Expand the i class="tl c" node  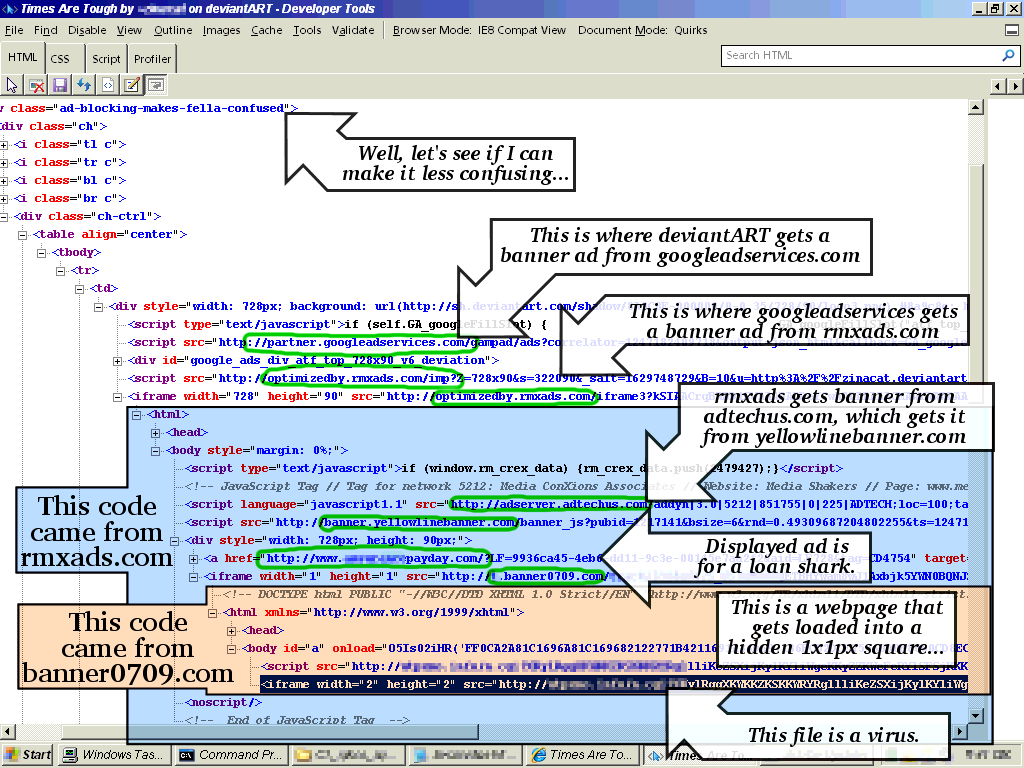tap(4, 145)
